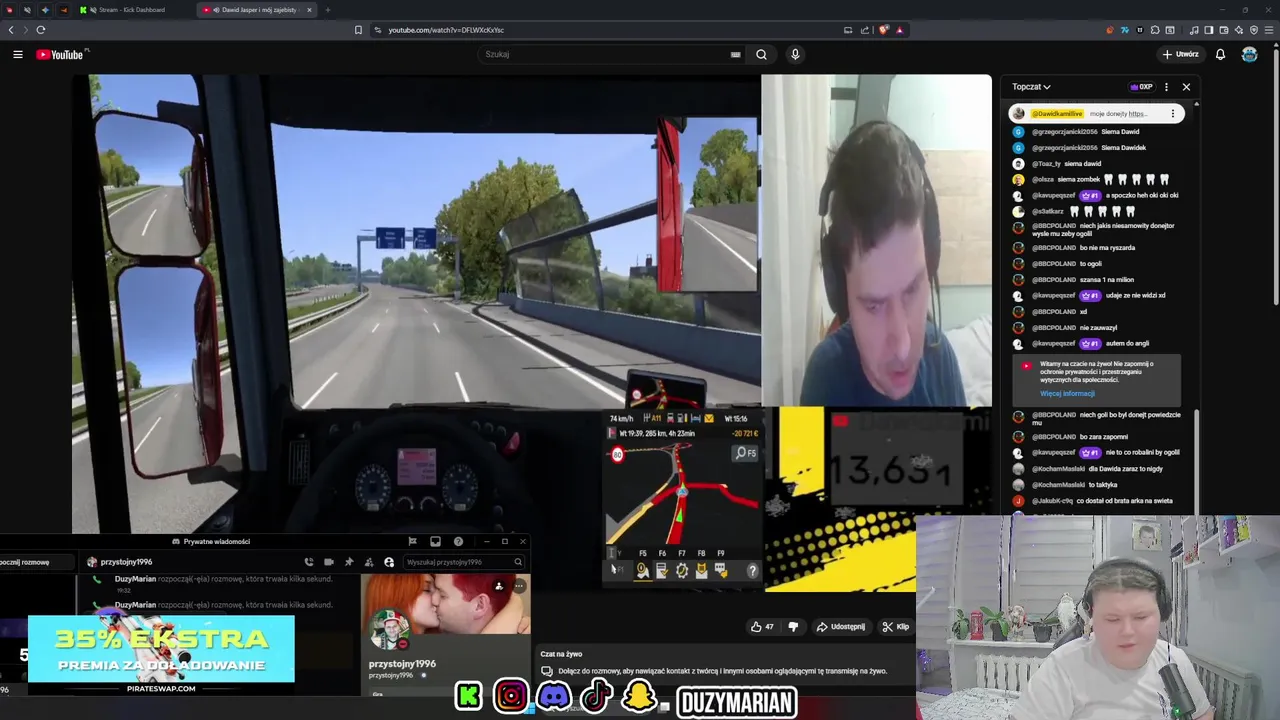Start video call in Discord header
Screen dimensions: 1280x720
coord(329,562)
